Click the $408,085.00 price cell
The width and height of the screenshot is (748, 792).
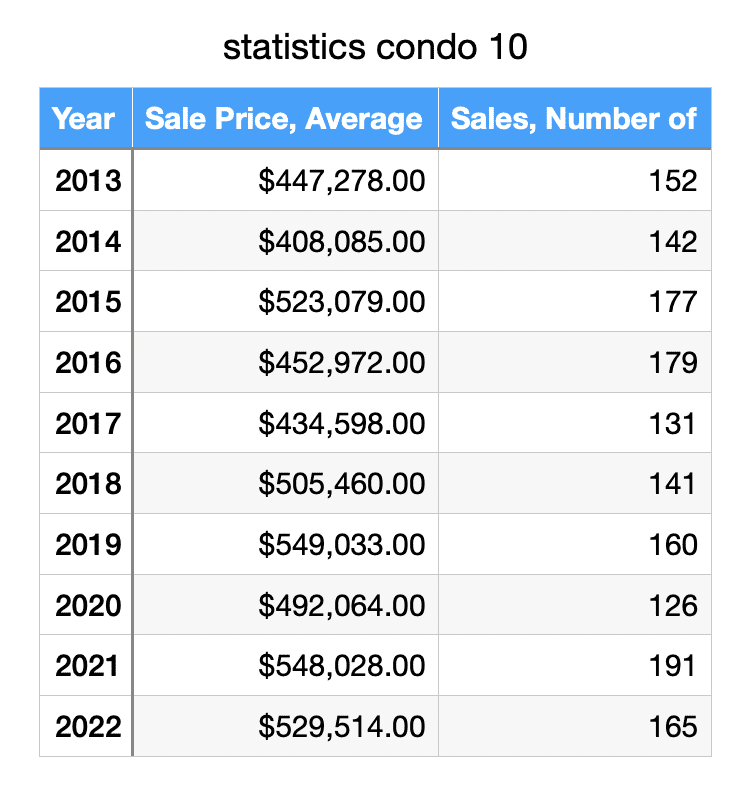(x=341, y=241)
